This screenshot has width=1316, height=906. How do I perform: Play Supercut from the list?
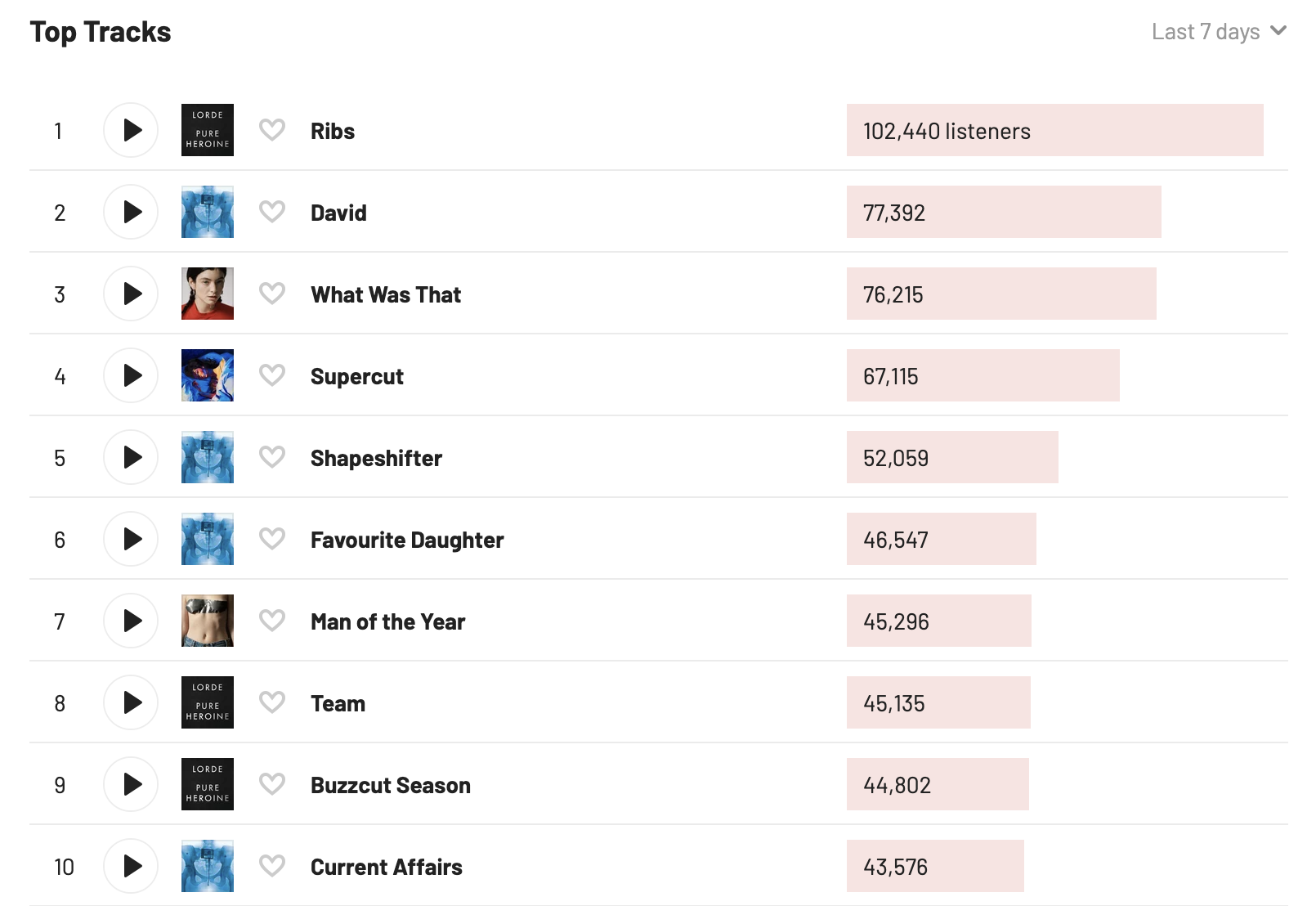click(x=131, y=375)
